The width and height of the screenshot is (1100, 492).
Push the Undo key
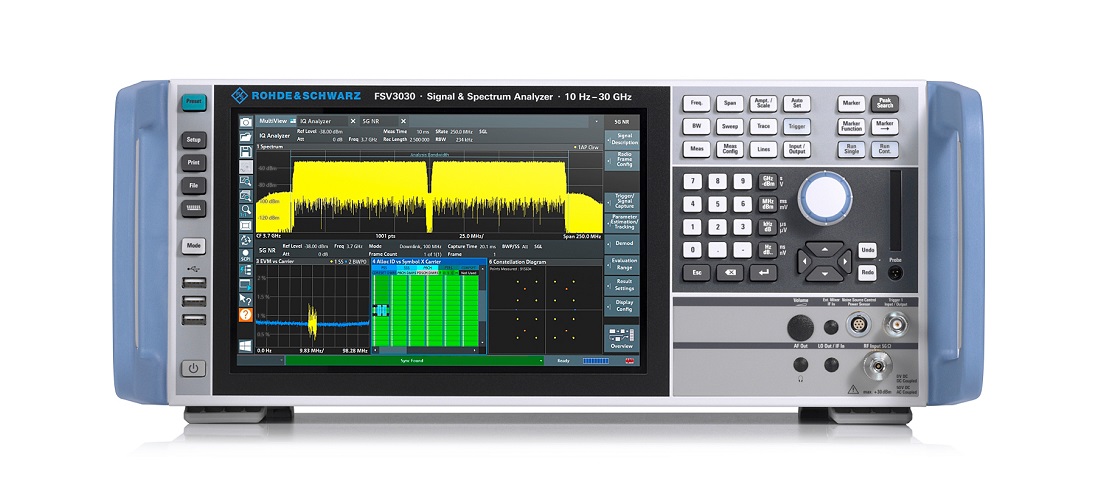868,250
